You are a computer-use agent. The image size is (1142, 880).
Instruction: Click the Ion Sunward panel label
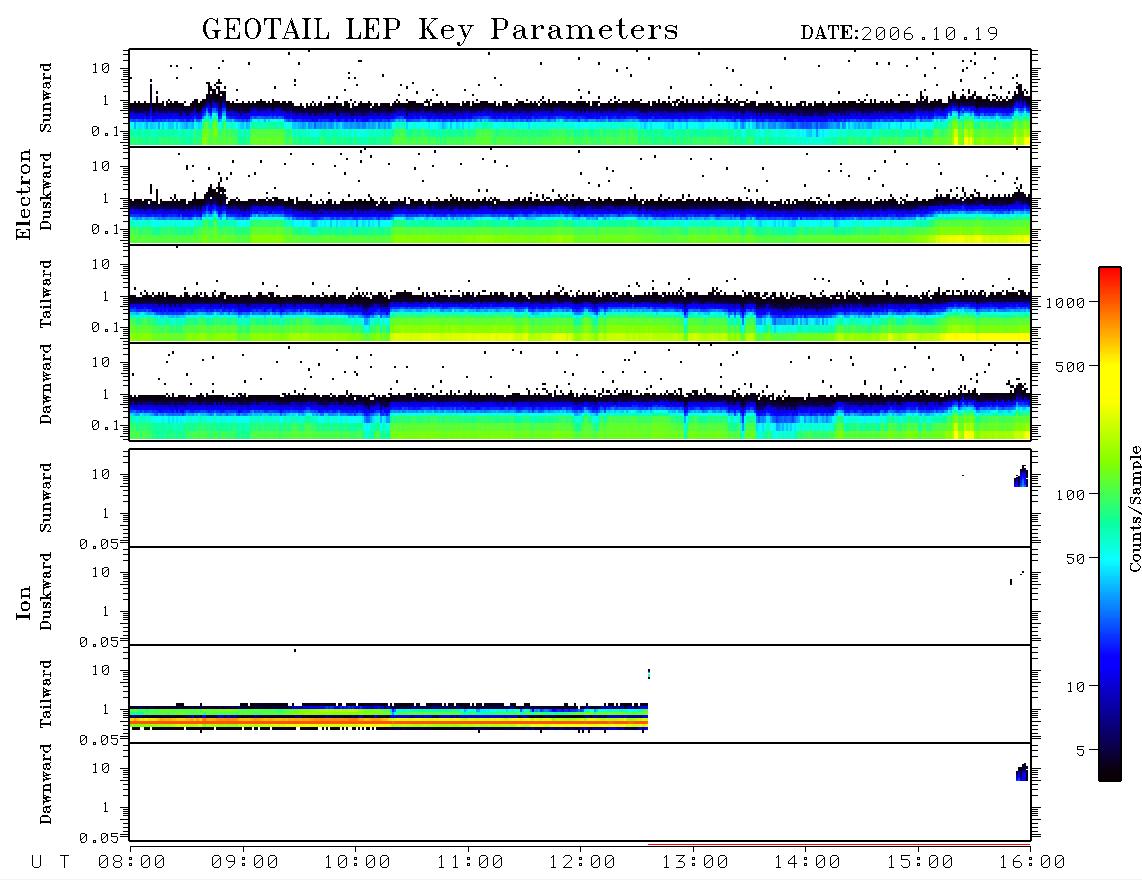tap(46, 498)
